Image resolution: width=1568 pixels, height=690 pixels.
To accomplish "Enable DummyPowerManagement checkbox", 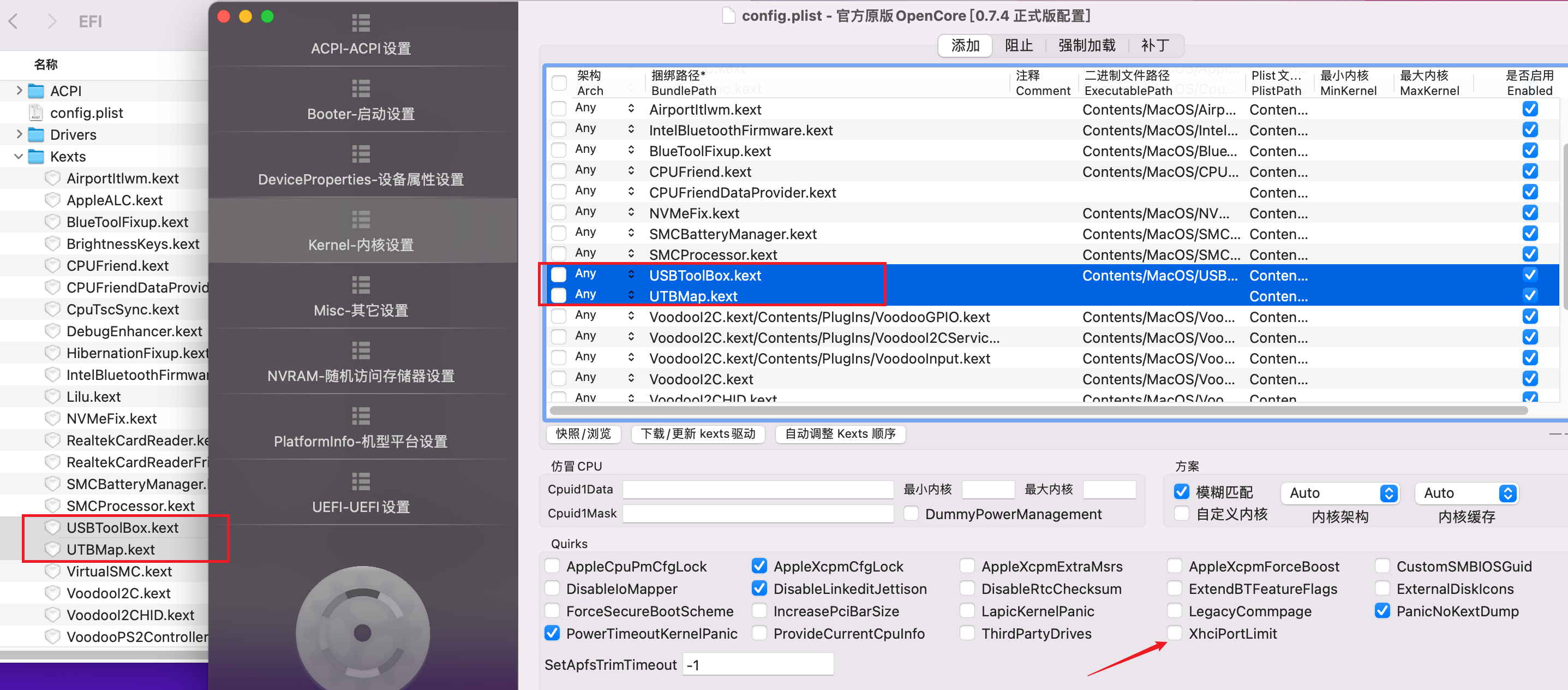I will 911,514.
